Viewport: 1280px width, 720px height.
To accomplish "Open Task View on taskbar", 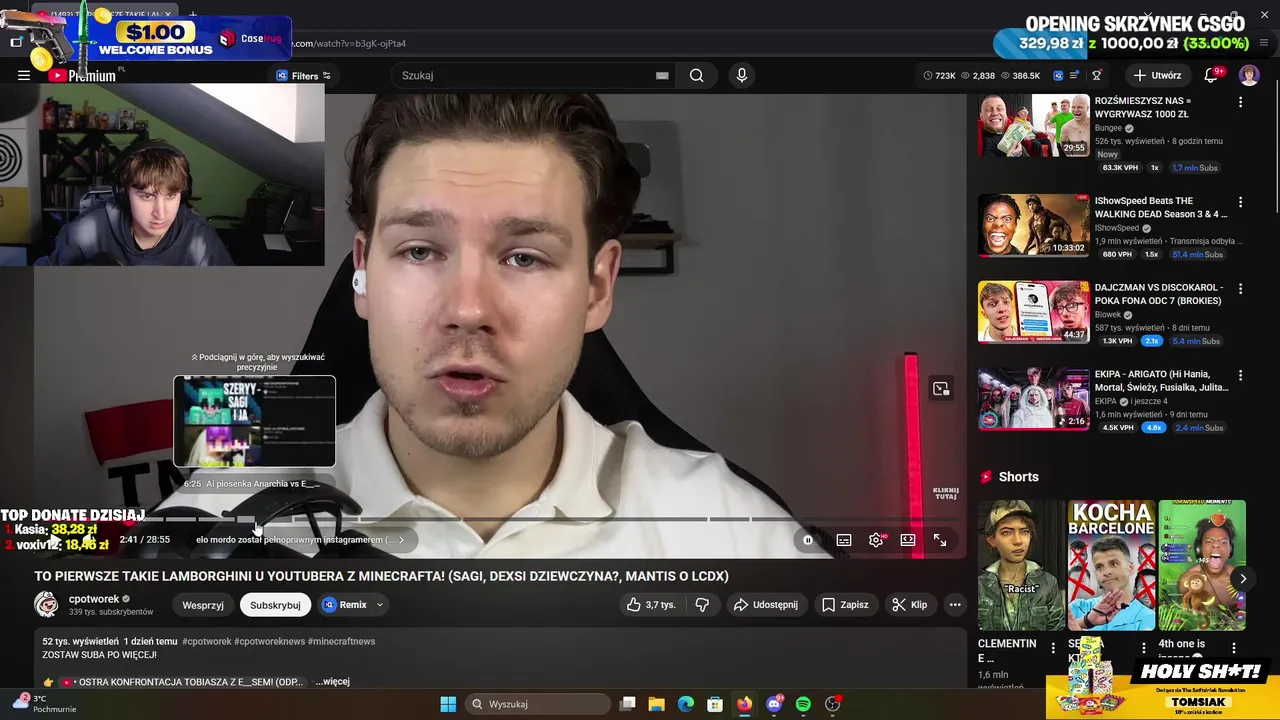I will click(x=627, y=704).
